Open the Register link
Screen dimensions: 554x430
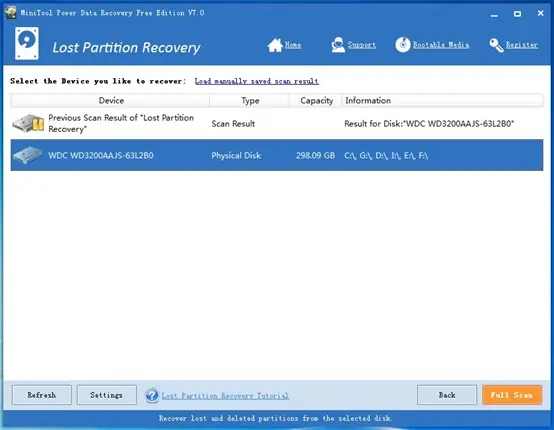pos(521,45)
